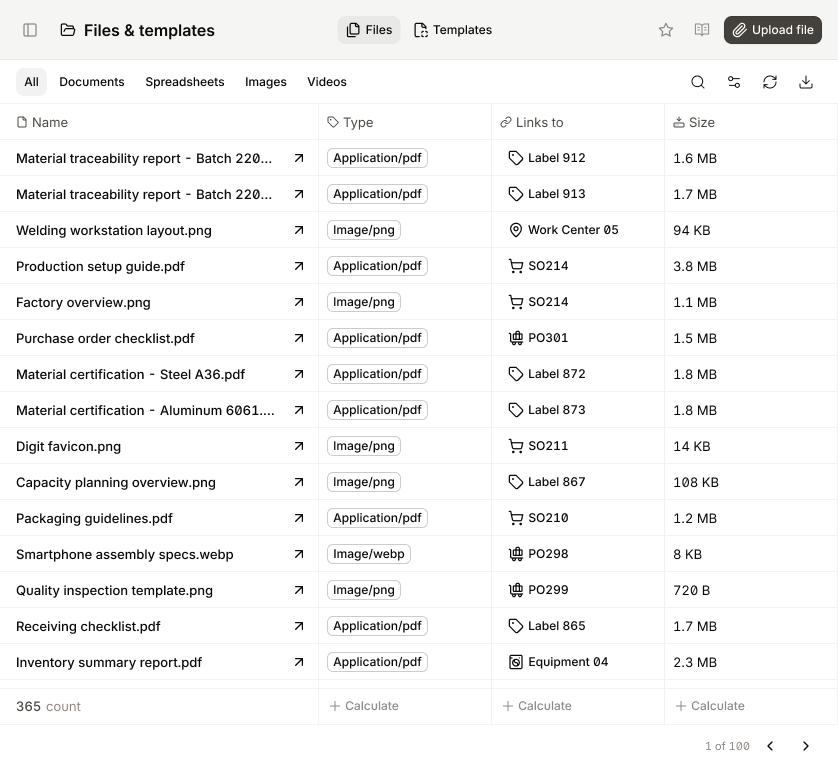Open arrow for traceability report linked to Label 912
Screen dimensions: 838x768
[299, 158]
